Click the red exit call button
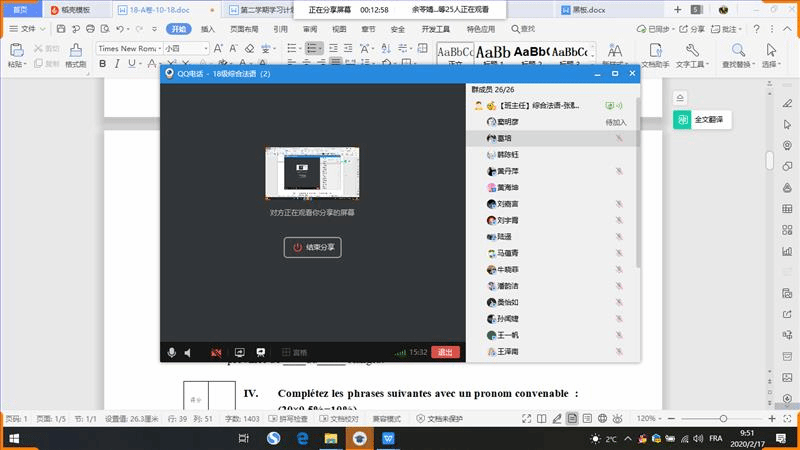The image size is (800, 450). (446, 352)
